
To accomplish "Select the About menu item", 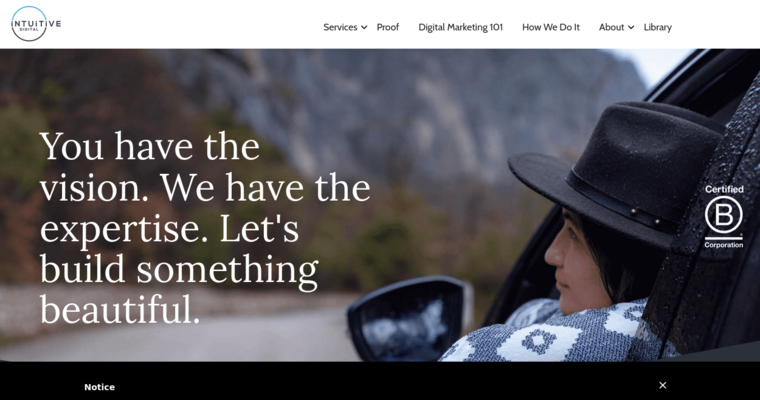I will tap(611, 27).
